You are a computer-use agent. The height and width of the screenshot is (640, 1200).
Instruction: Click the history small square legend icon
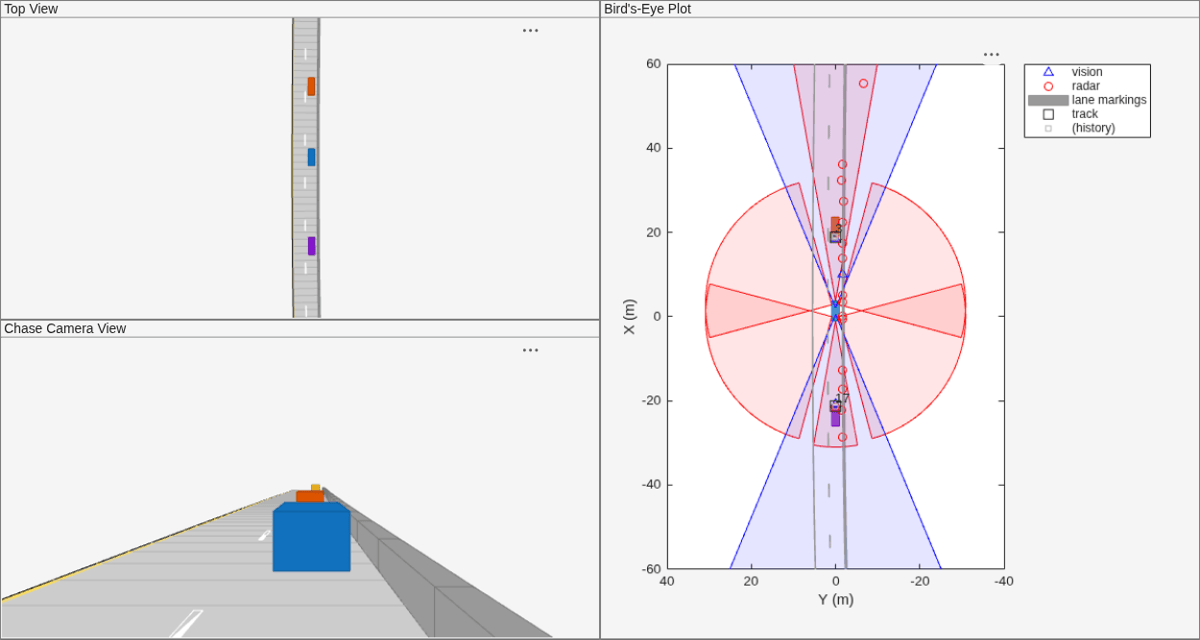point(1048,128)
